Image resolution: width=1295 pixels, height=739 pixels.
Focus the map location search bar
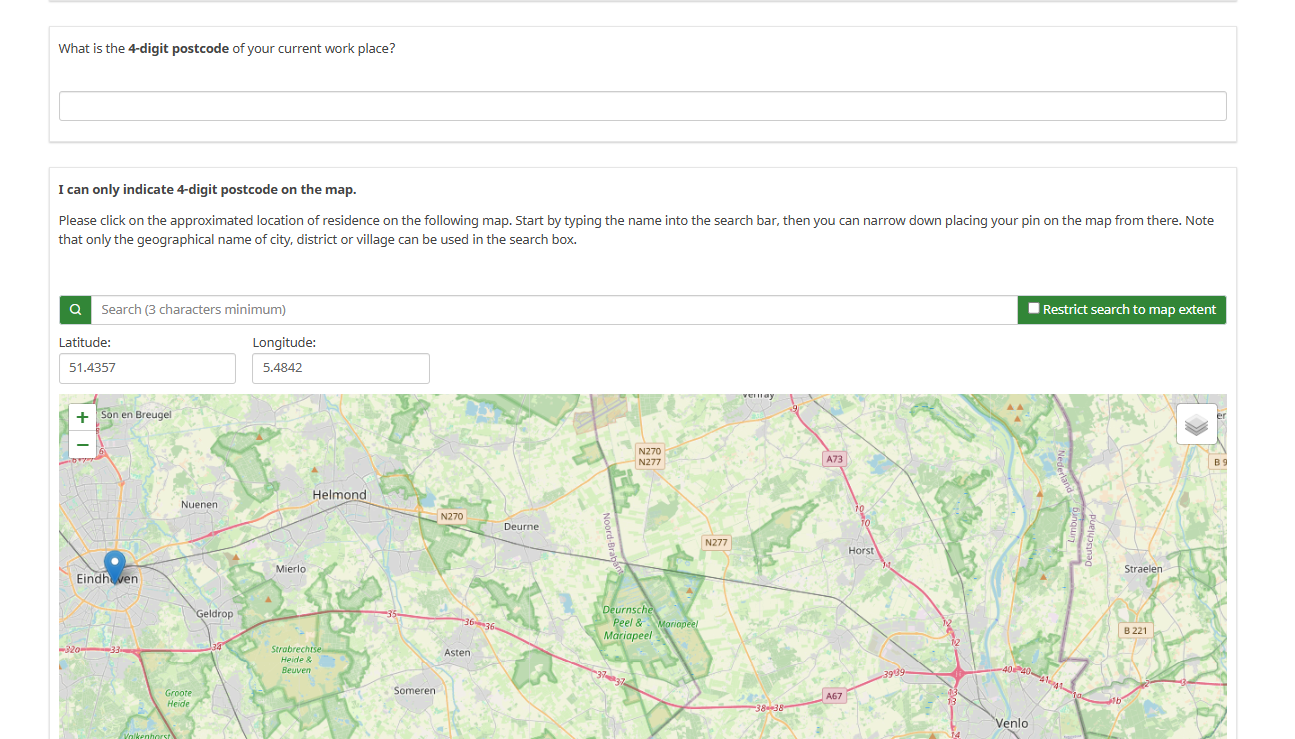(554, 310)
